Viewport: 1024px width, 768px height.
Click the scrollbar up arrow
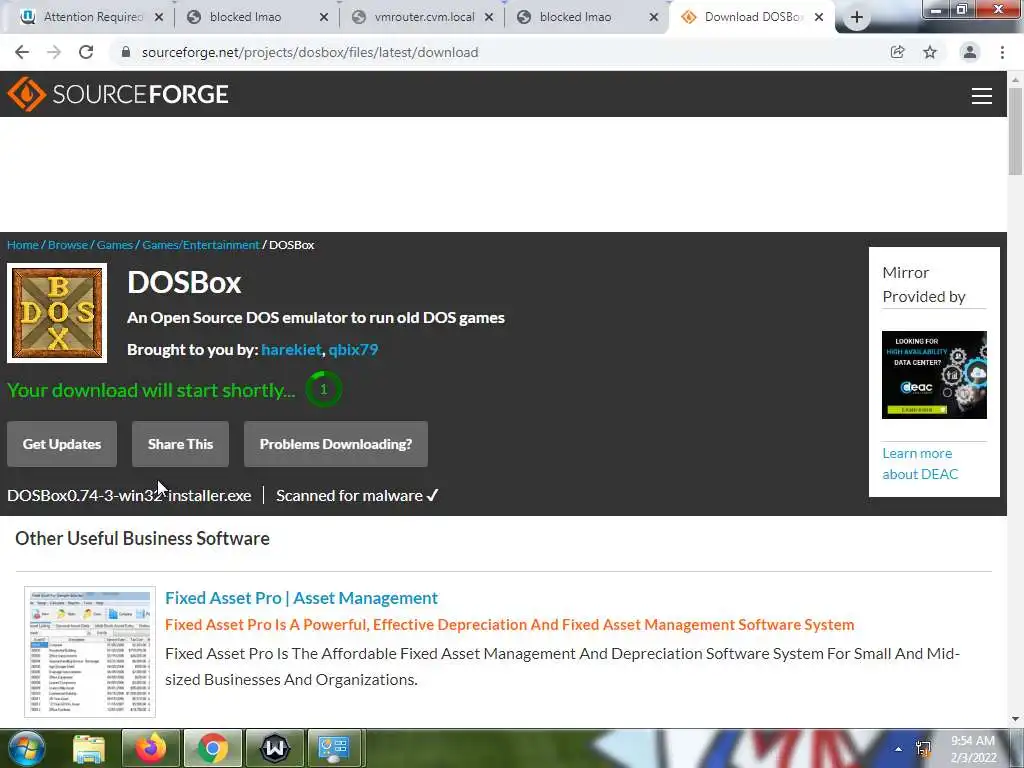[1015, 79]
